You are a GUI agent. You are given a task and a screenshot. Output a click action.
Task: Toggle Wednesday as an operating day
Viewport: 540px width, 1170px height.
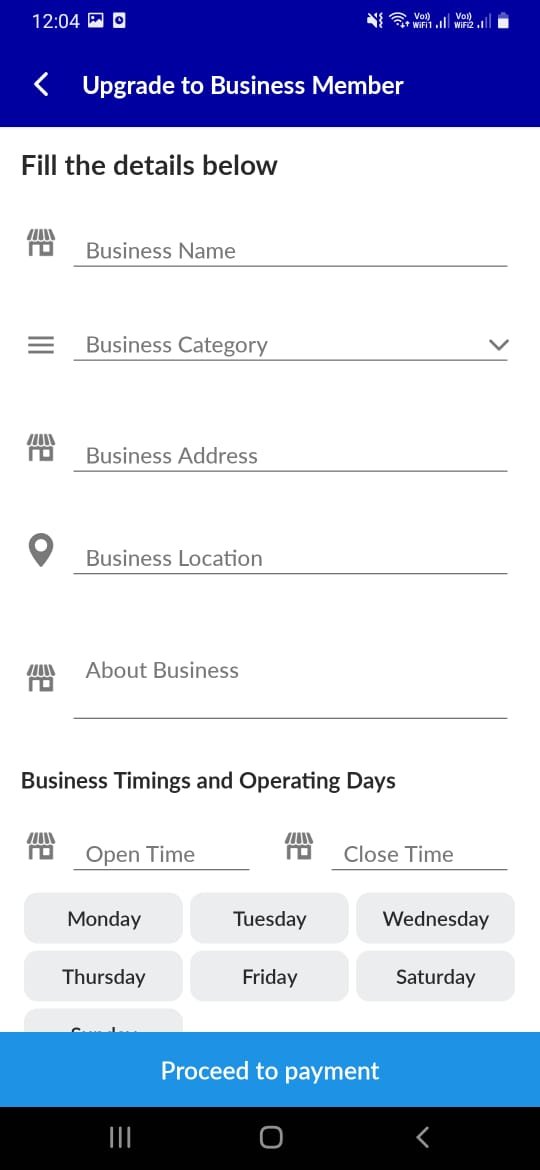point(436,919)
